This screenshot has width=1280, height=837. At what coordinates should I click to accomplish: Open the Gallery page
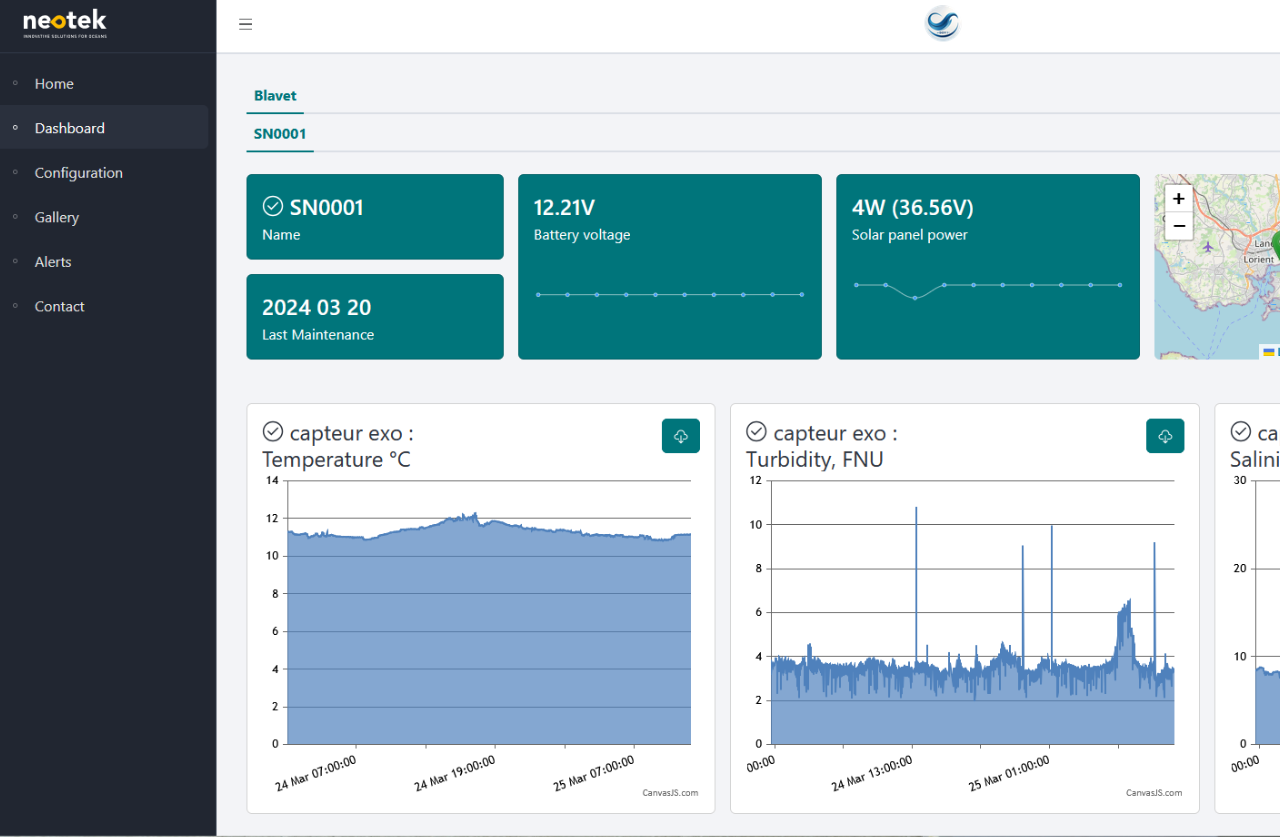57,217
